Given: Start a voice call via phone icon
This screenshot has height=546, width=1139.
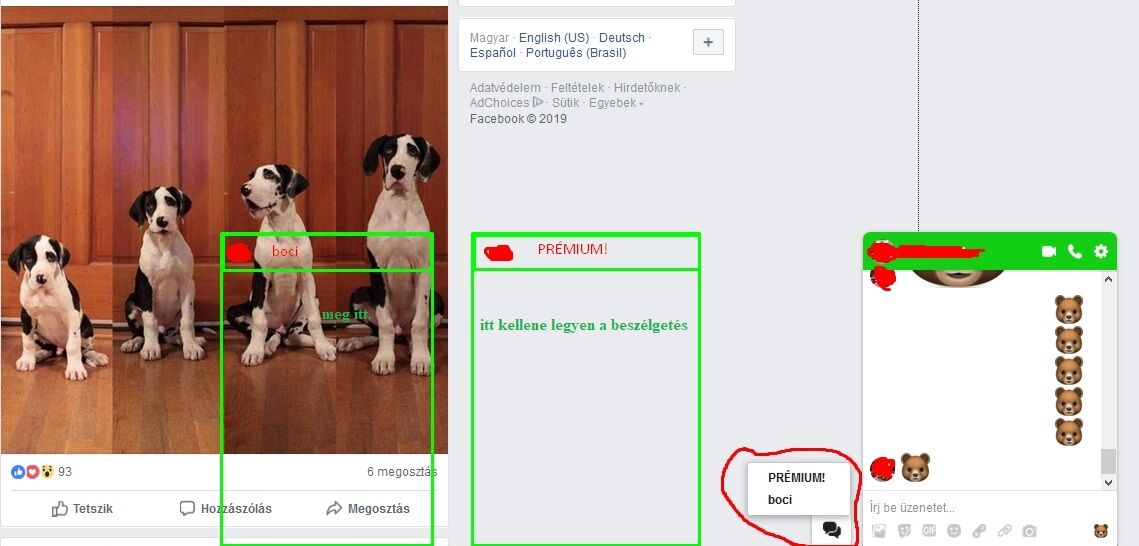Looking at the screenshot, I should click(1074, 251).
